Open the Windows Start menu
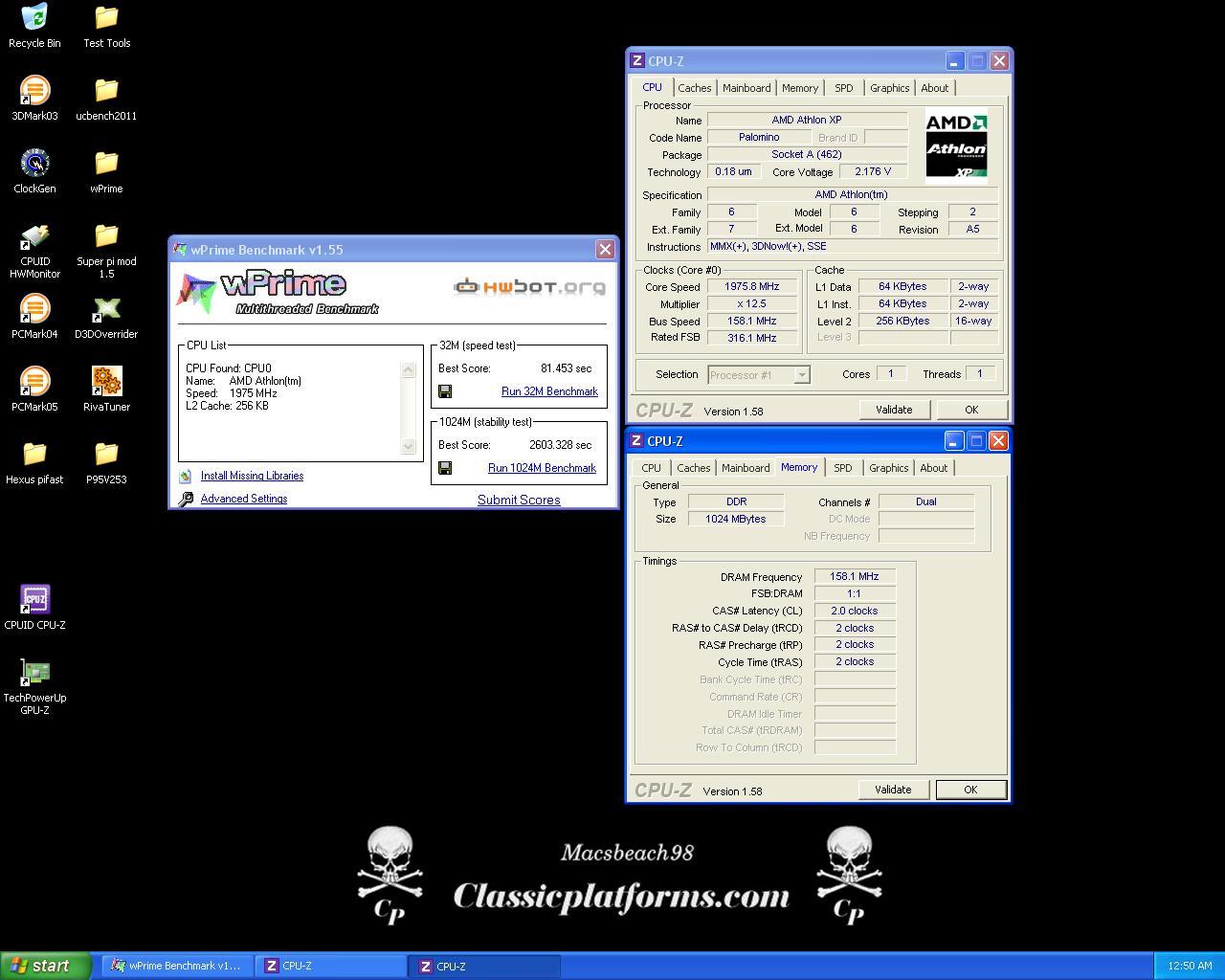Screen dimensions: 1225x980 point(46,966)
